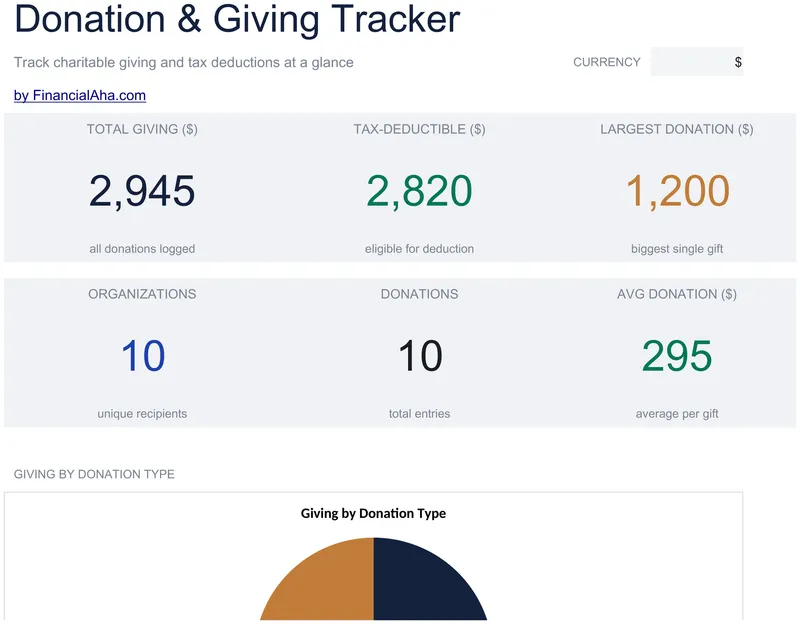Click the 'total entries' caption
800x624 pixels.
pyautogui.click(x=419, y=413)
